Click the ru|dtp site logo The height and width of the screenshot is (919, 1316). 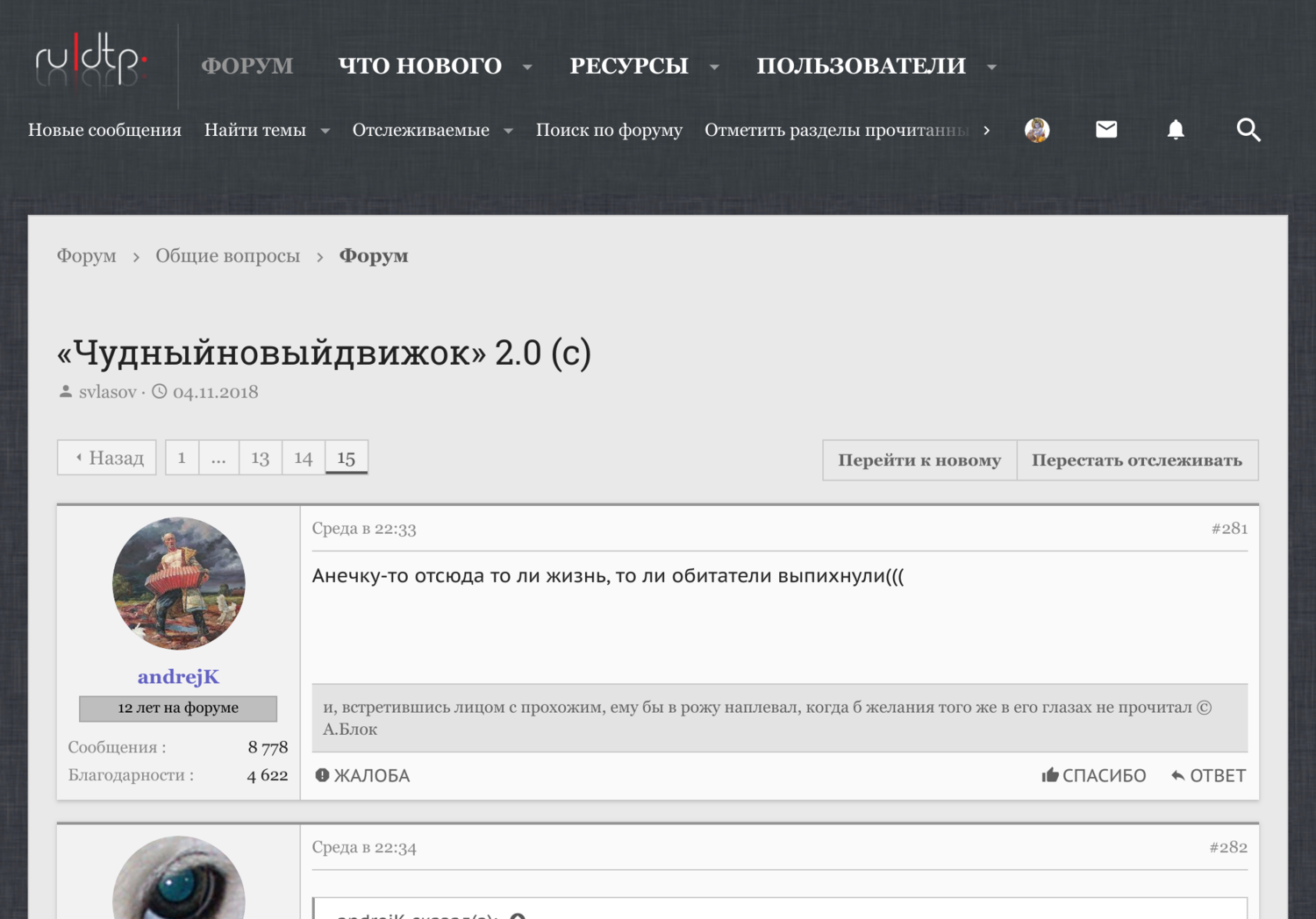coord(91,60)
